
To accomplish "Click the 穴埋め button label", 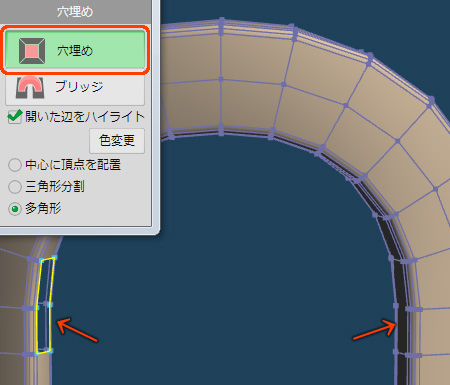I will click(75, 51).
